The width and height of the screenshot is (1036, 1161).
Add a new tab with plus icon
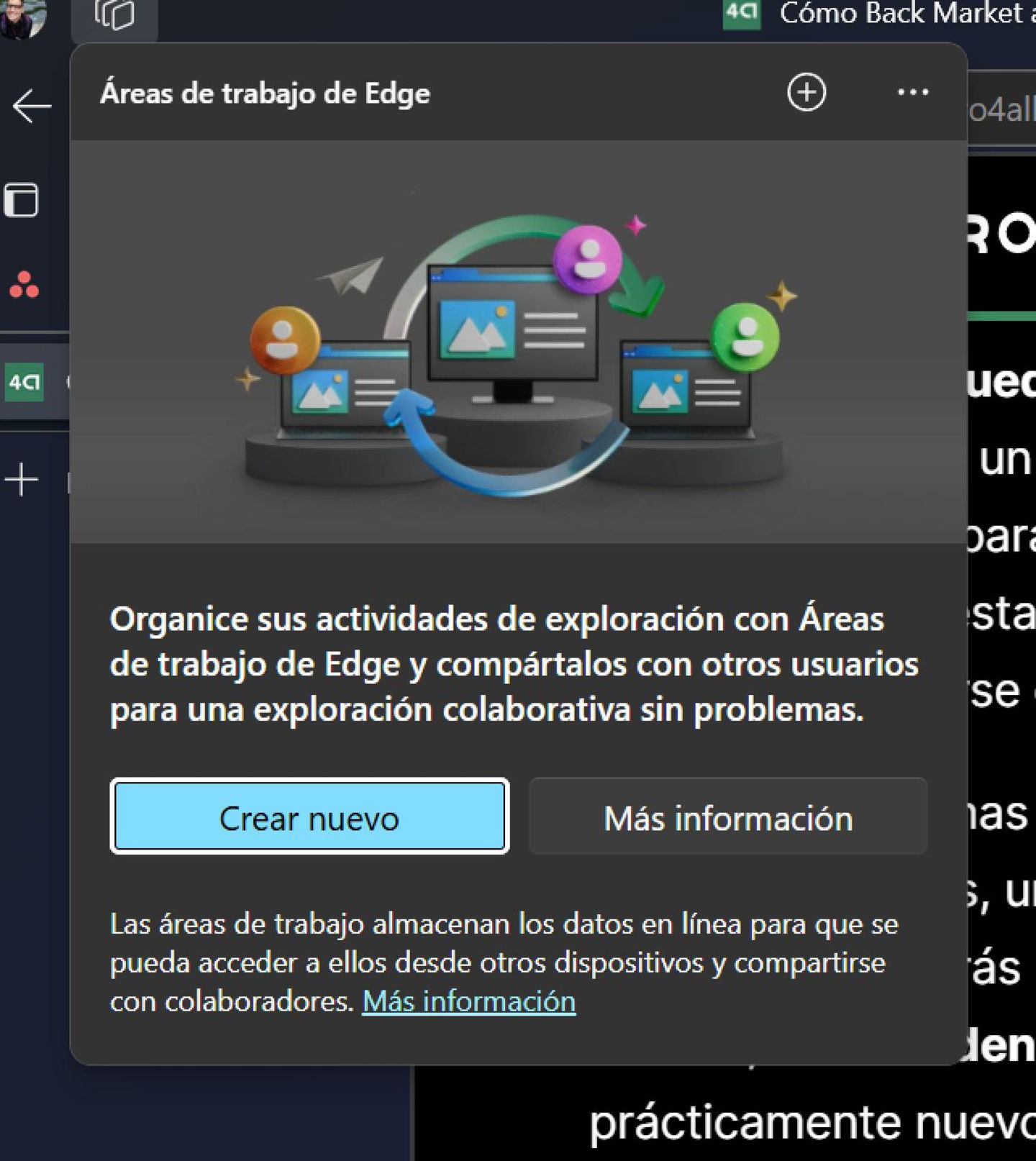click(22, 479)
